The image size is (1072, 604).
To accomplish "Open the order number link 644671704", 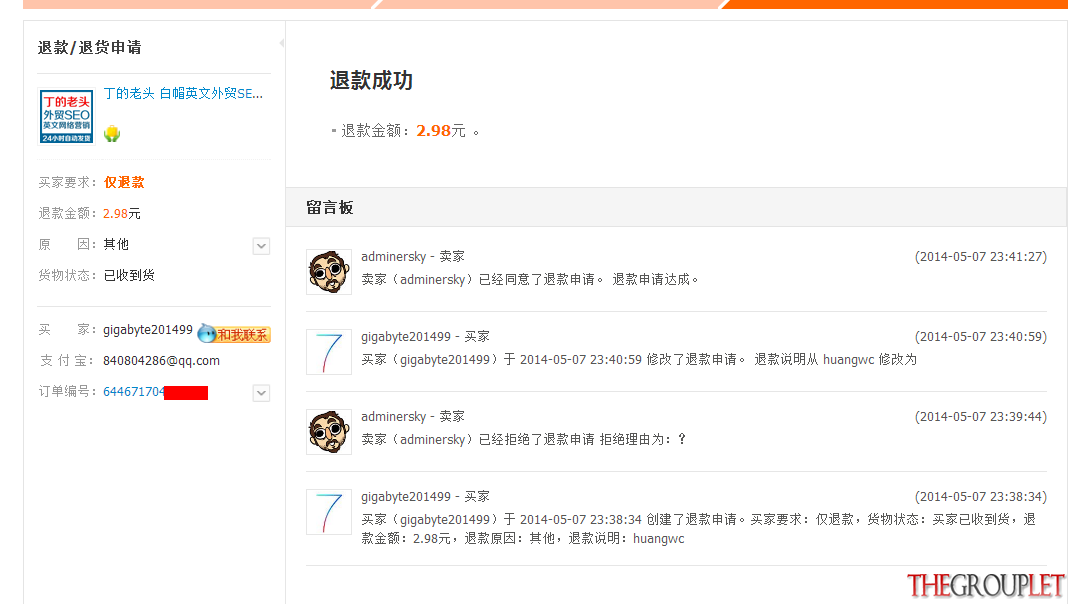I will click(133, 392).
